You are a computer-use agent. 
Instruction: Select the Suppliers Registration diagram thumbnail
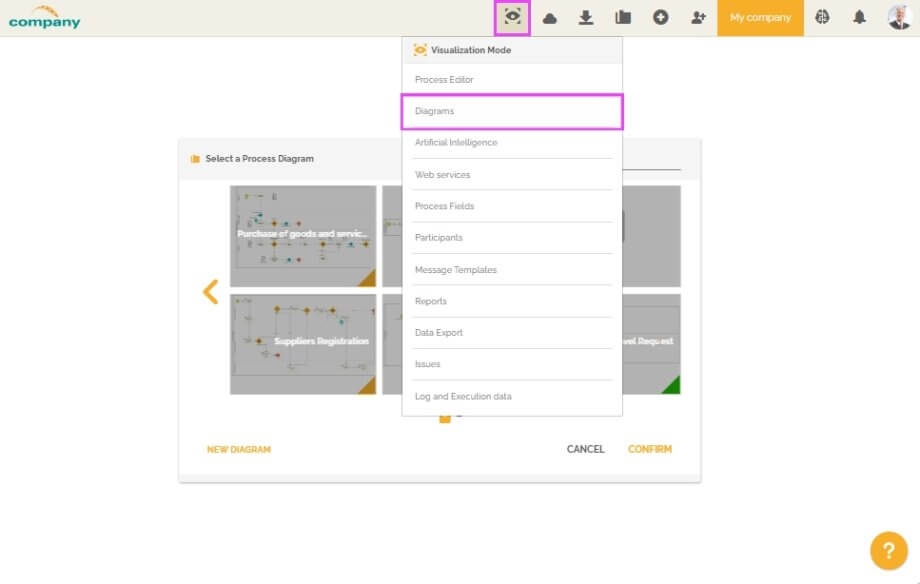[x=303, y=341]
